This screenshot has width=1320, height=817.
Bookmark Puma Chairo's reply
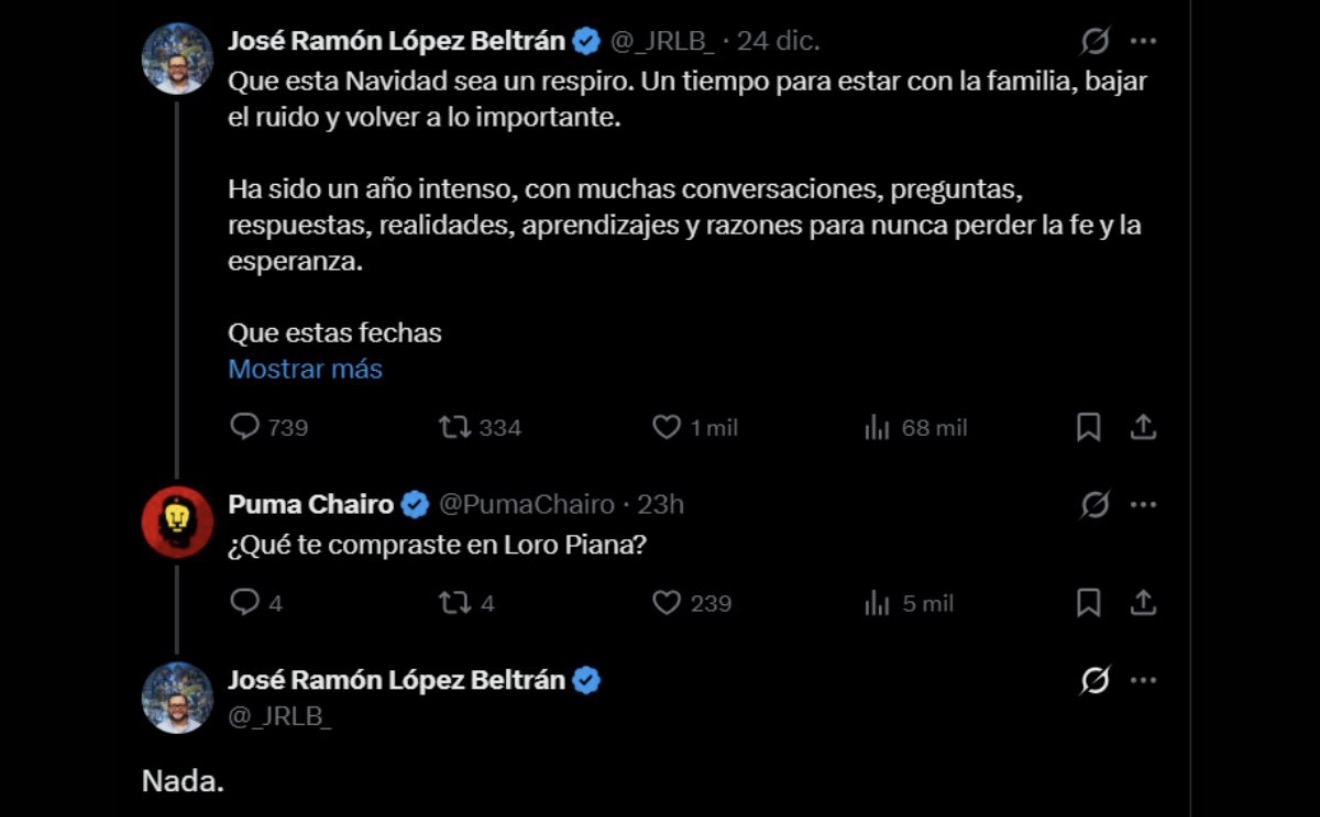(1088, 603)
